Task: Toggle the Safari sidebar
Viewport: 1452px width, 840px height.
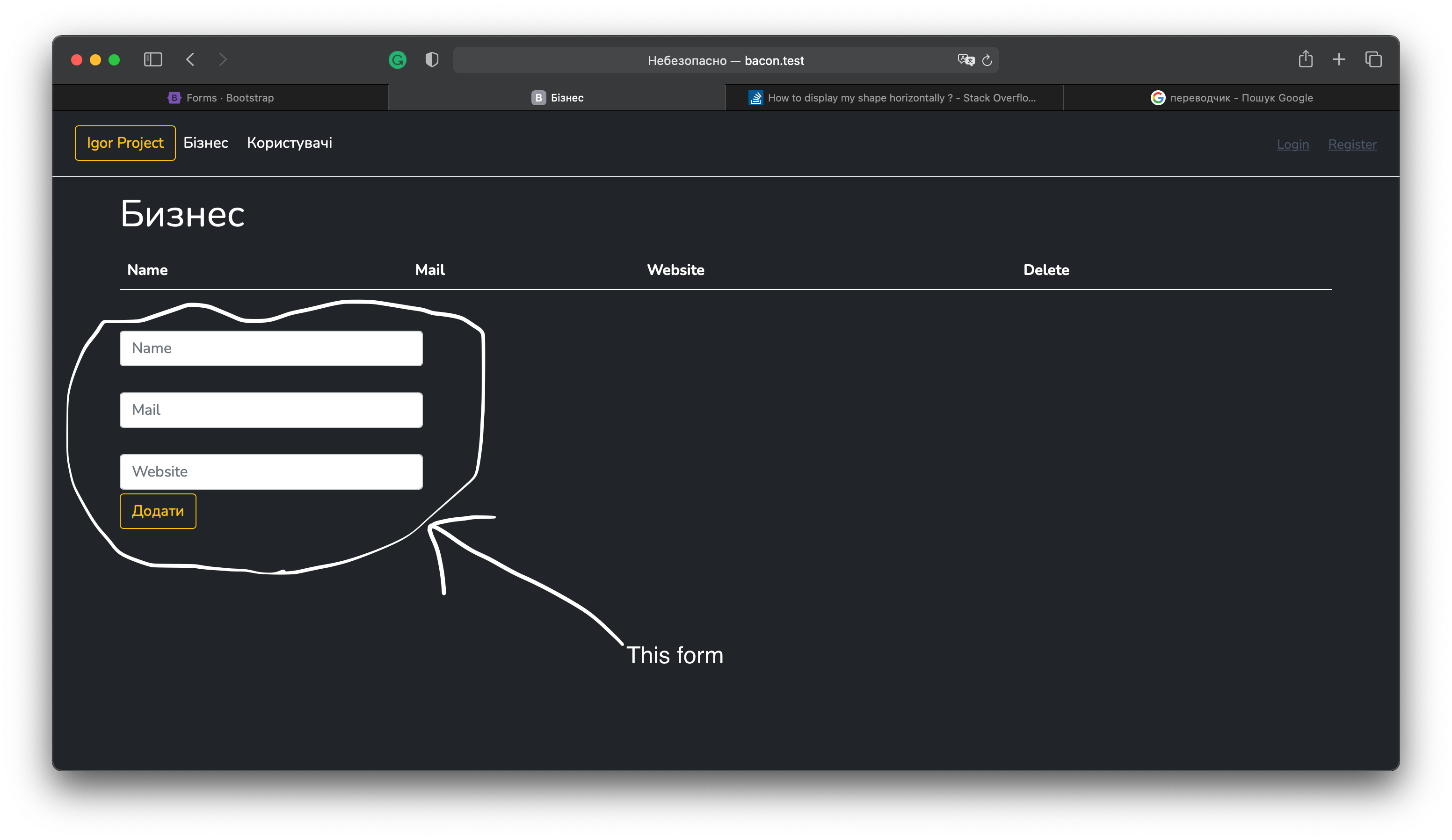Action: click(152, 59)
